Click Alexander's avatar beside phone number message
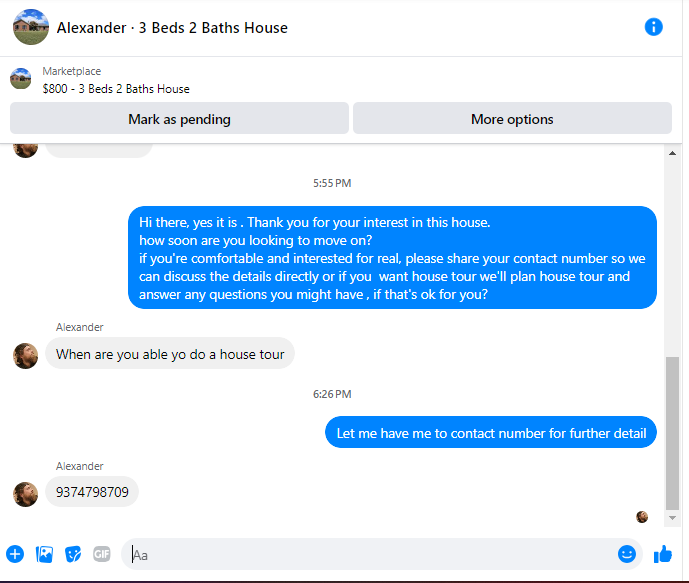The image size is (689, 583). pos(25,494)
